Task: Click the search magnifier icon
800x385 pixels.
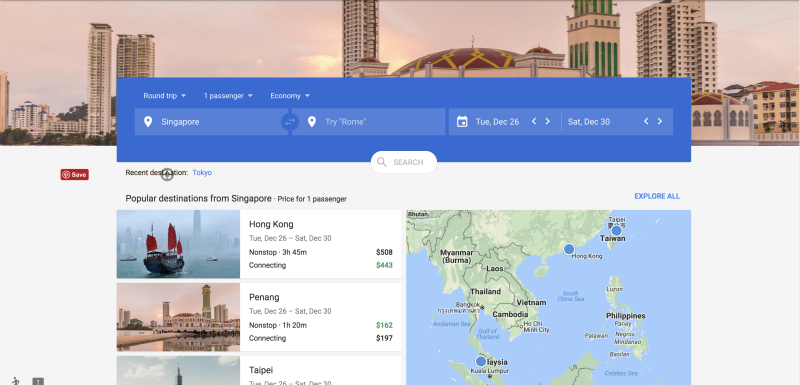Action: pos(382,162)
